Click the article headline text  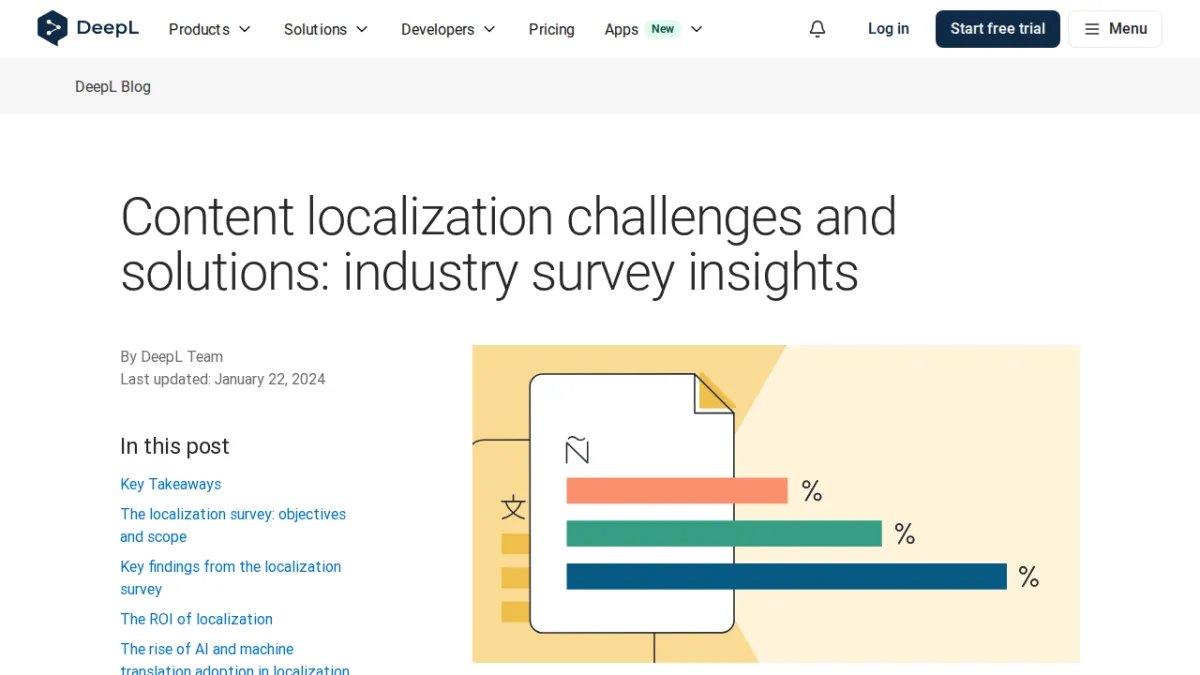tap(508, 244)
